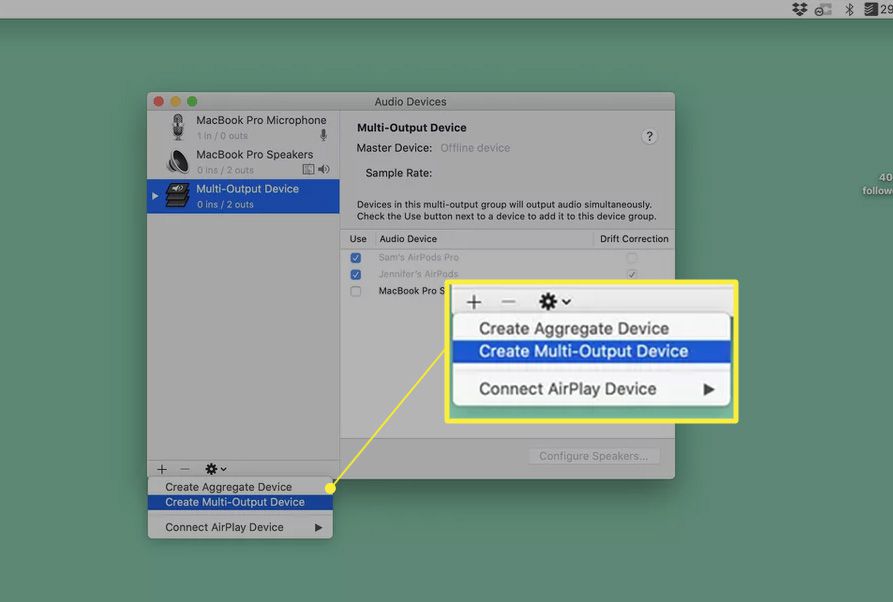Image resolution: width=893 pixels, height=602 pixels.
Task: Choose Create Aggregate Device
Action: tap(229, 487)
